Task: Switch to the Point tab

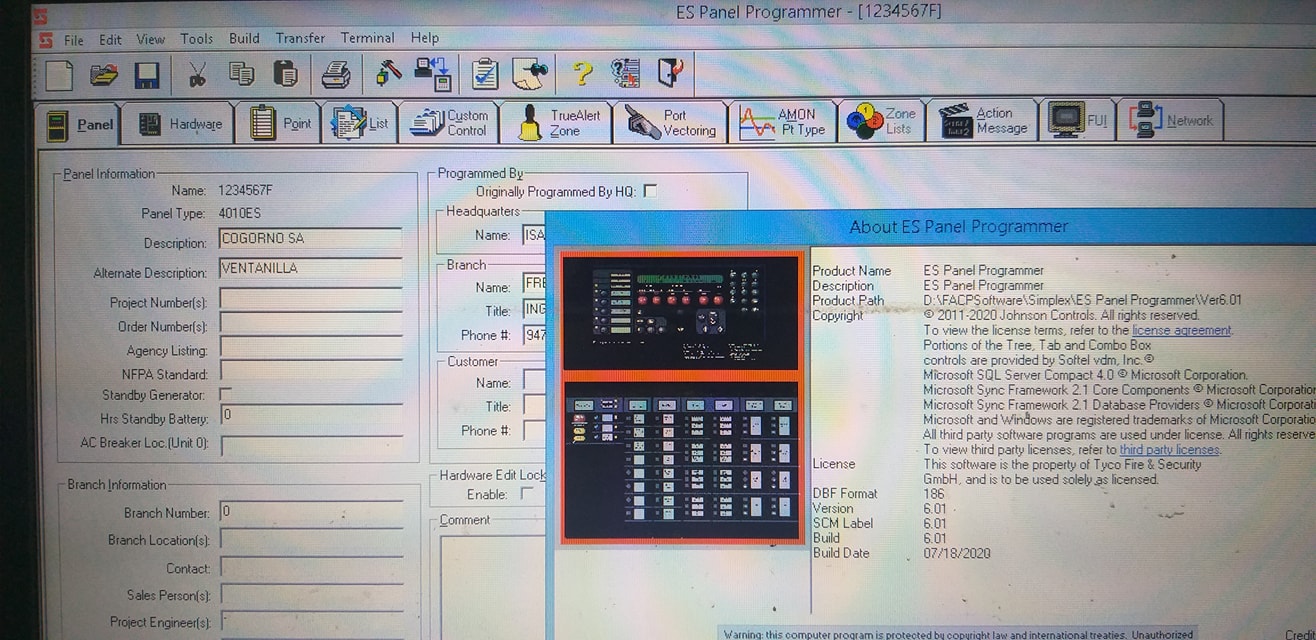Action: [x=279, y=123]
